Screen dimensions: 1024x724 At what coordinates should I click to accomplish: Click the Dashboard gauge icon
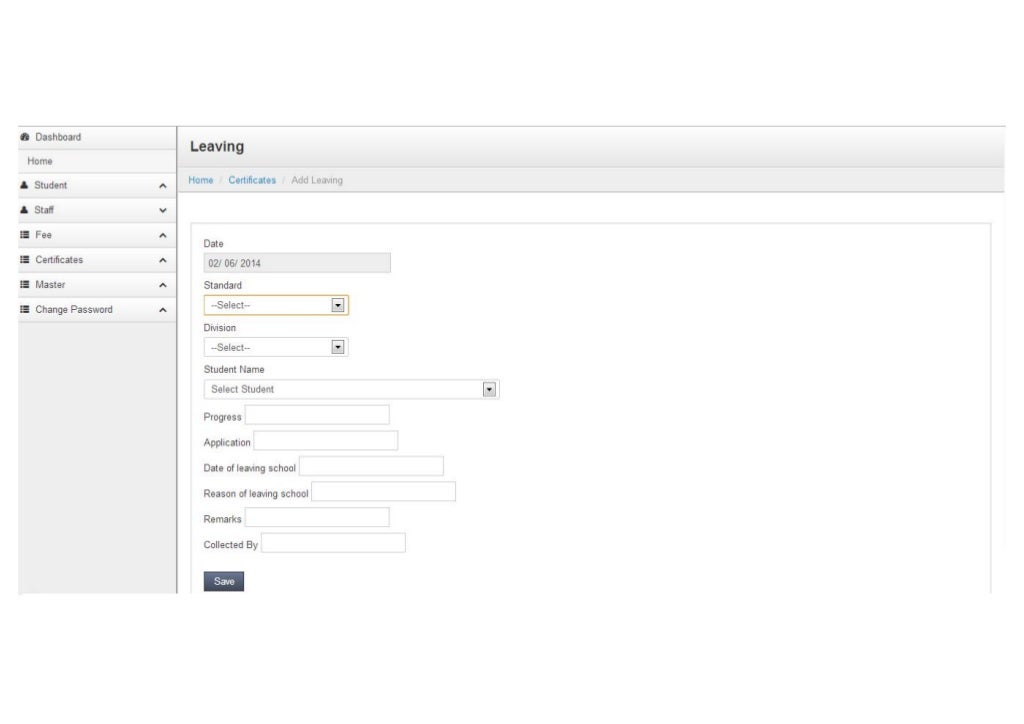[25, 137]
